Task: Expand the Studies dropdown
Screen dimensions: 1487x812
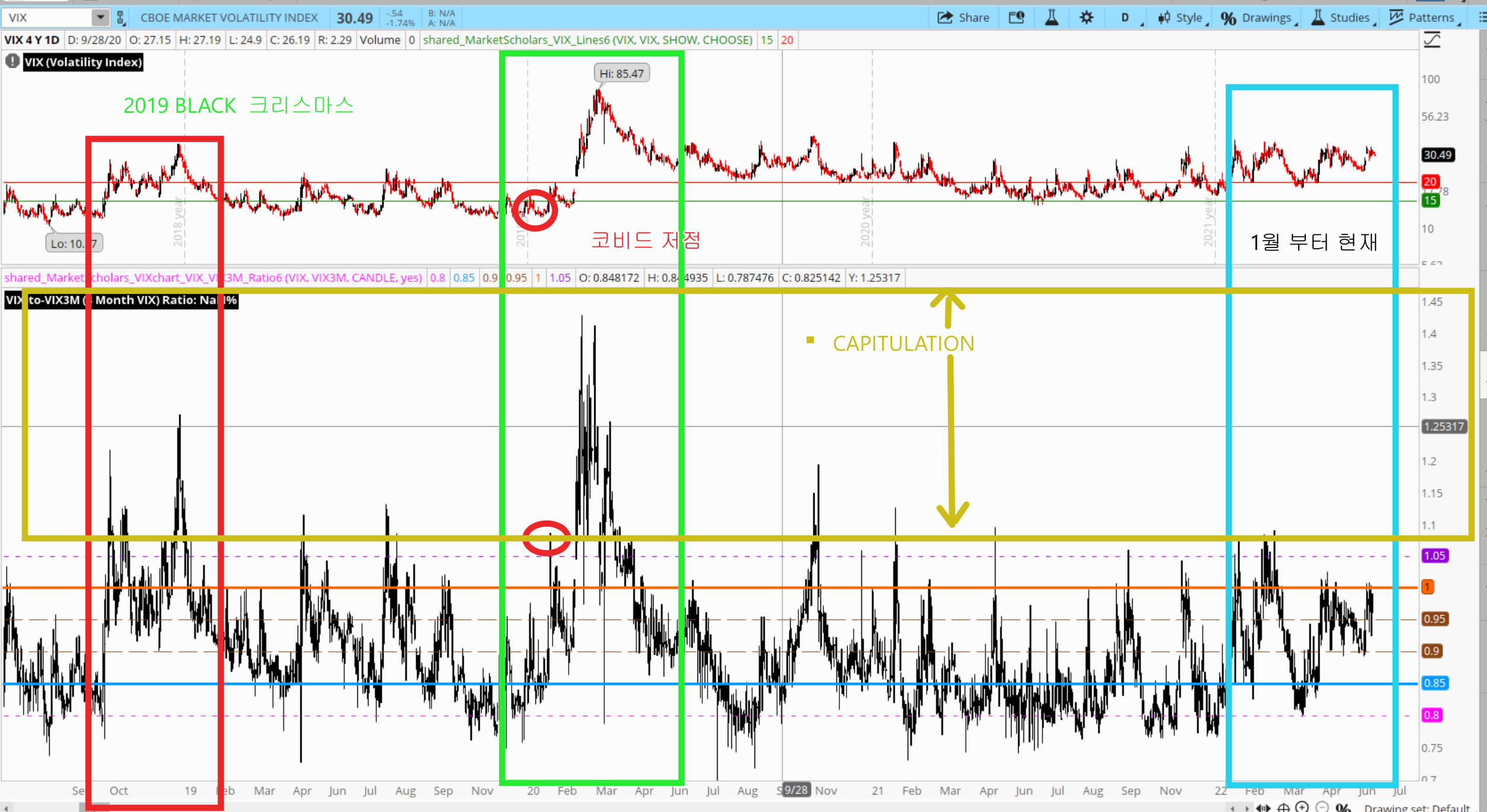Action: tap(1343, 18)
